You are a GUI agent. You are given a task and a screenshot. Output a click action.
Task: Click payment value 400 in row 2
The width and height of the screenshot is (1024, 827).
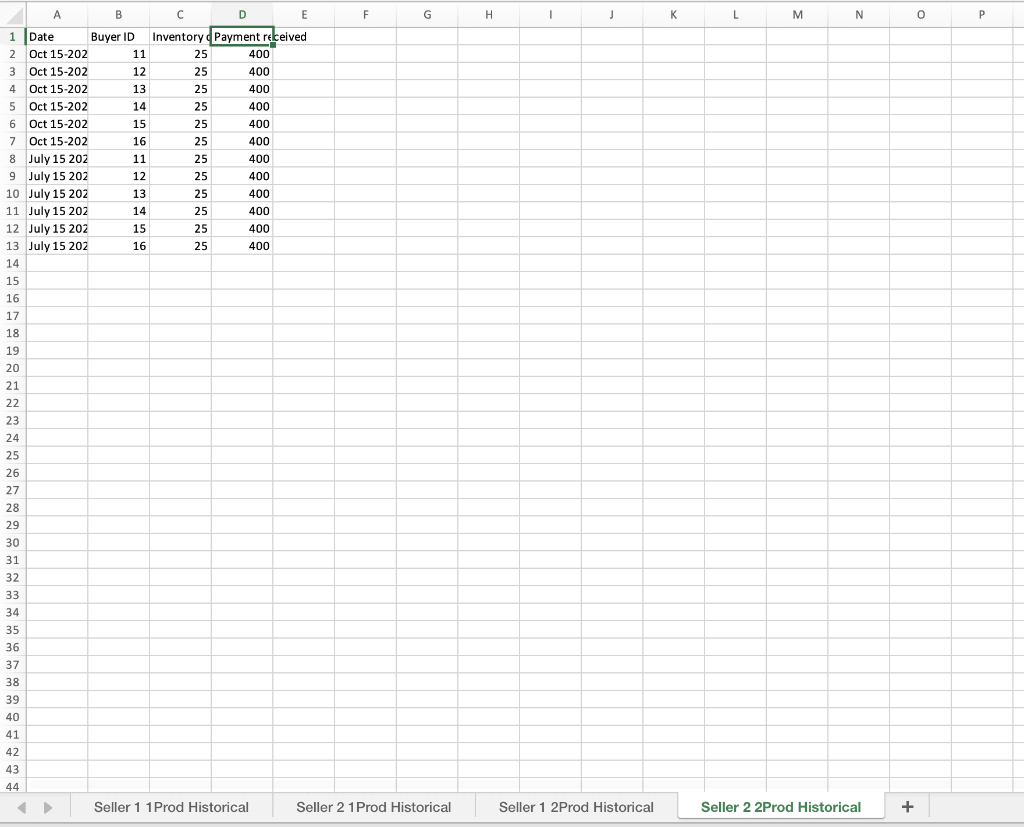click(x=242, y=54)
